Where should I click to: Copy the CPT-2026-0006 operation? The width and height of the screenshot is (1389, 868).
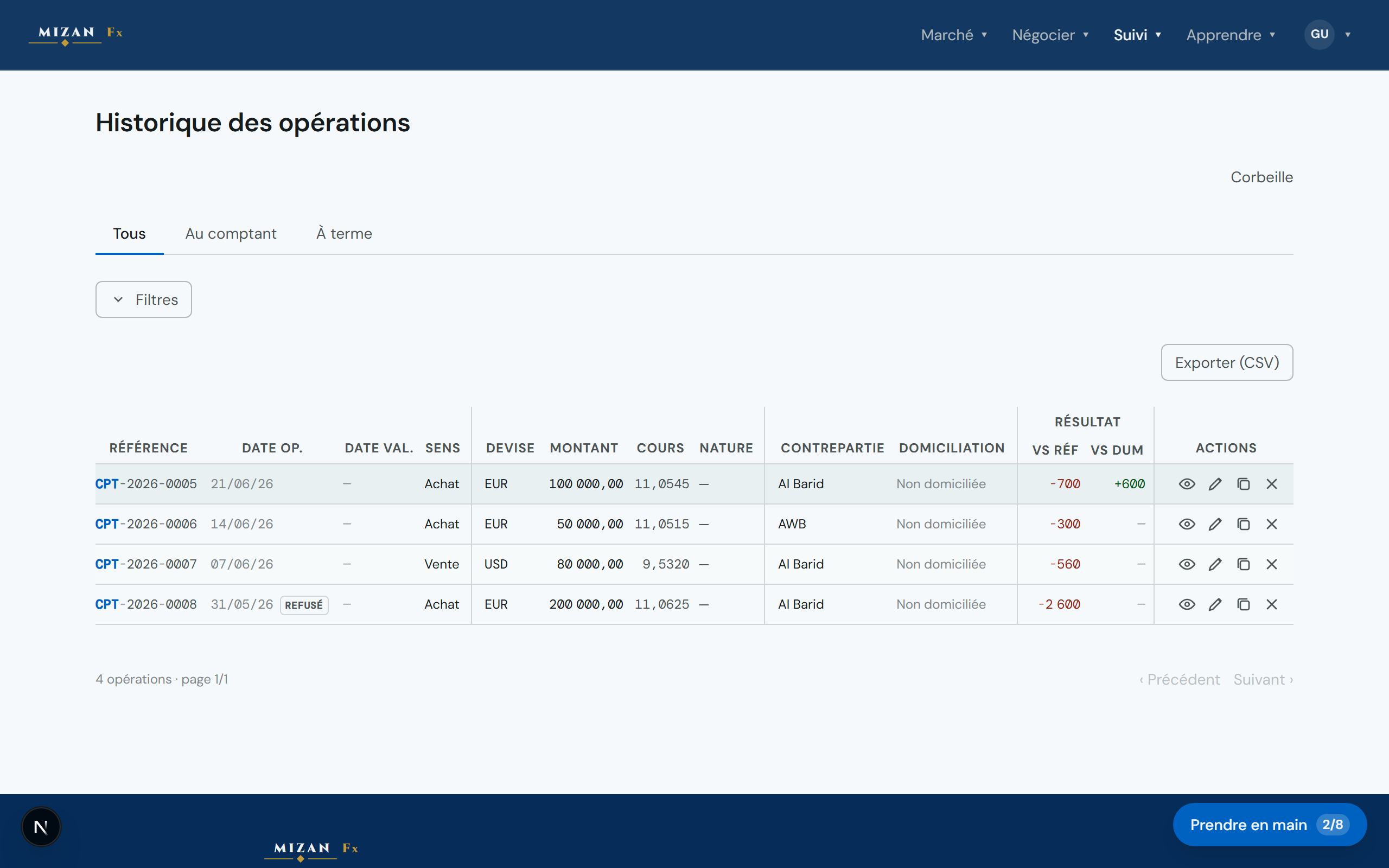(x=1243, y=524)
